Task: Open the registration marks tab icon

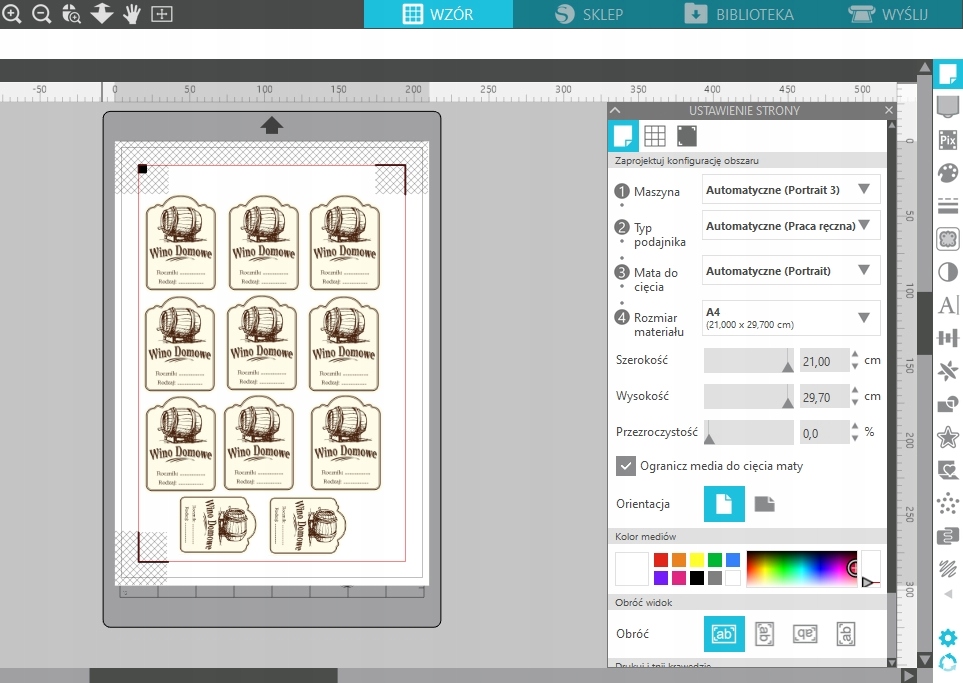Action: (x=686, y=136)
